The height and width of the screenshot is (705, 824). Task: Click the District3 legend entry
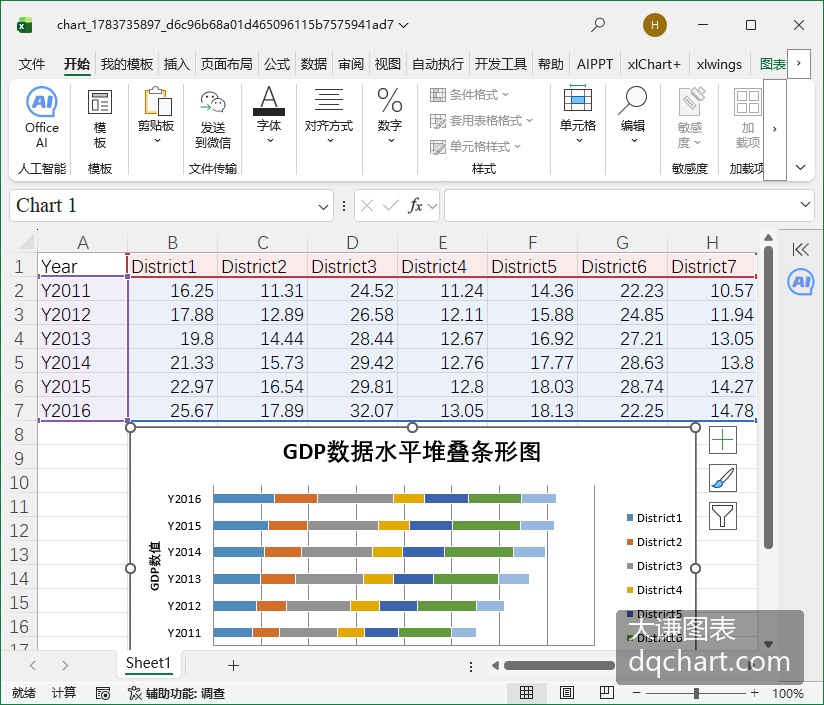654,566
